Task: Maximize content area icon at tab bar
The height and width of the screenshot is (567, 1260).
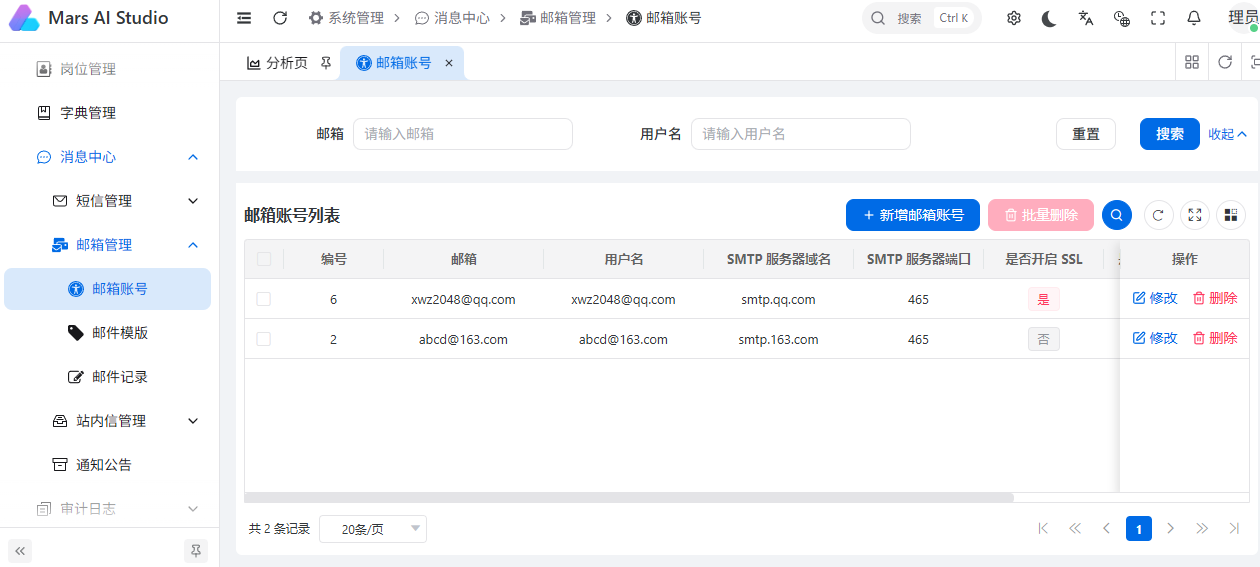Action: coord(1254,62)
